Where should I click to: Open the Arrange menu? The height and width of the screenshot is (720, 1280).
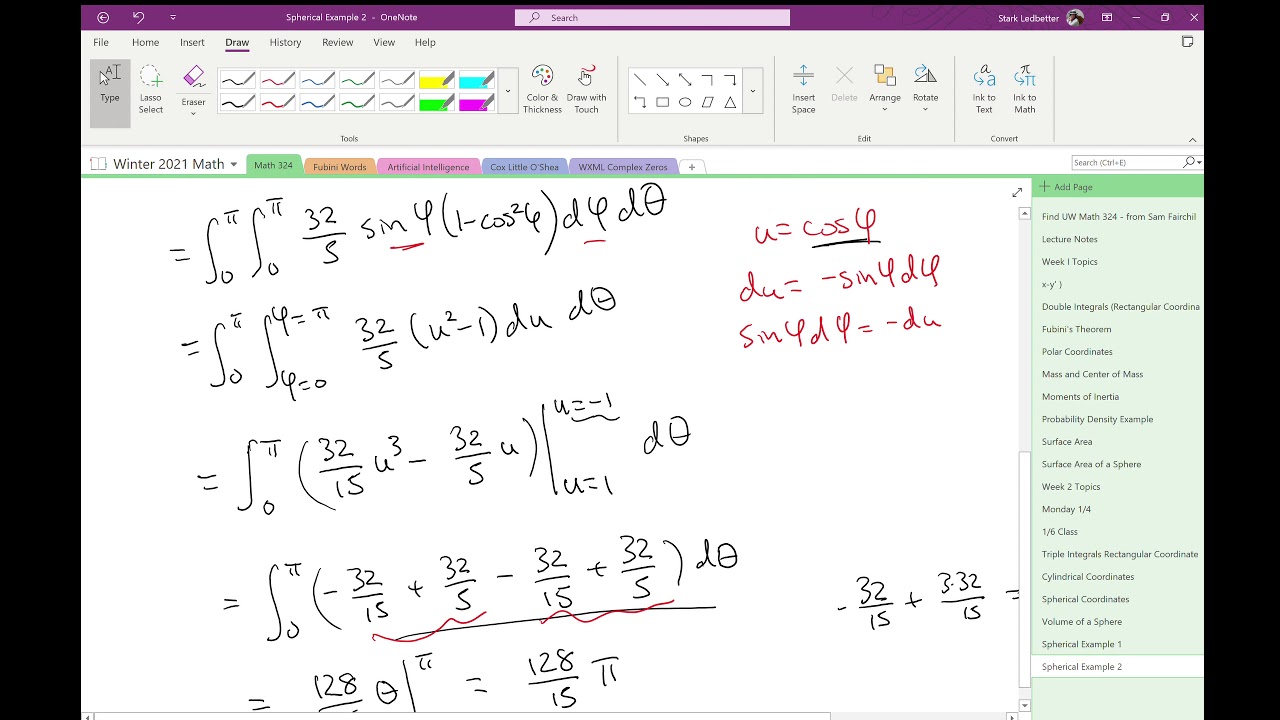point(885,90)
